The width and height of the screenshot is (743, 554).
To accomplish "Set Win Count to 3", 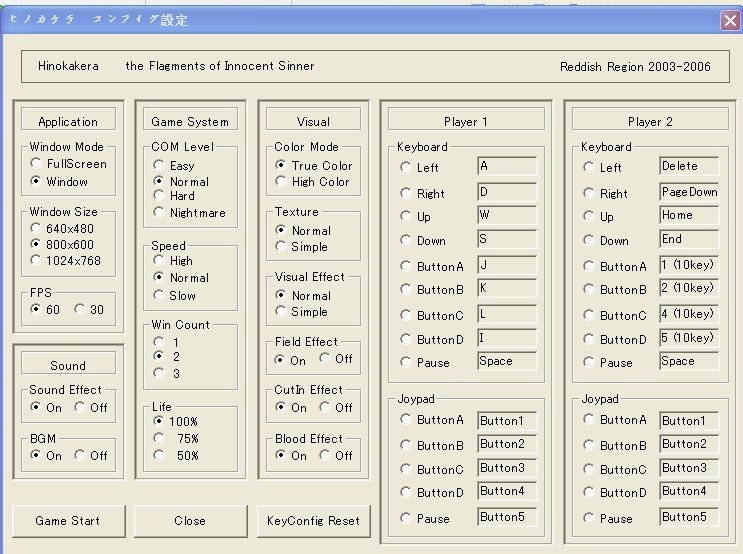I will (x=159, y=373).
